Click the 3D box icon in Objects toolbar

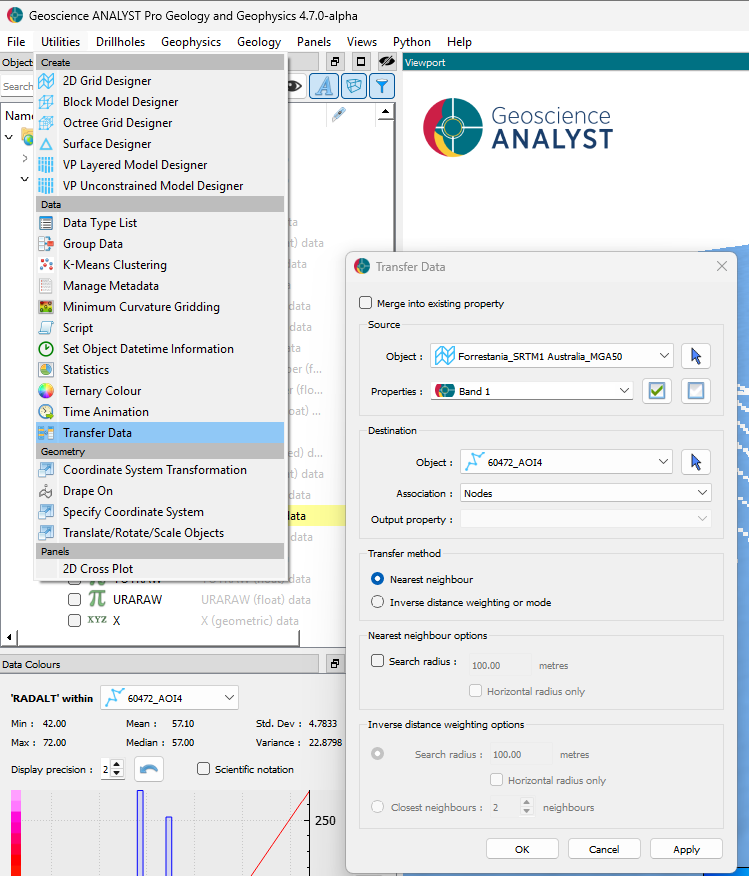[x=353, y=87]
